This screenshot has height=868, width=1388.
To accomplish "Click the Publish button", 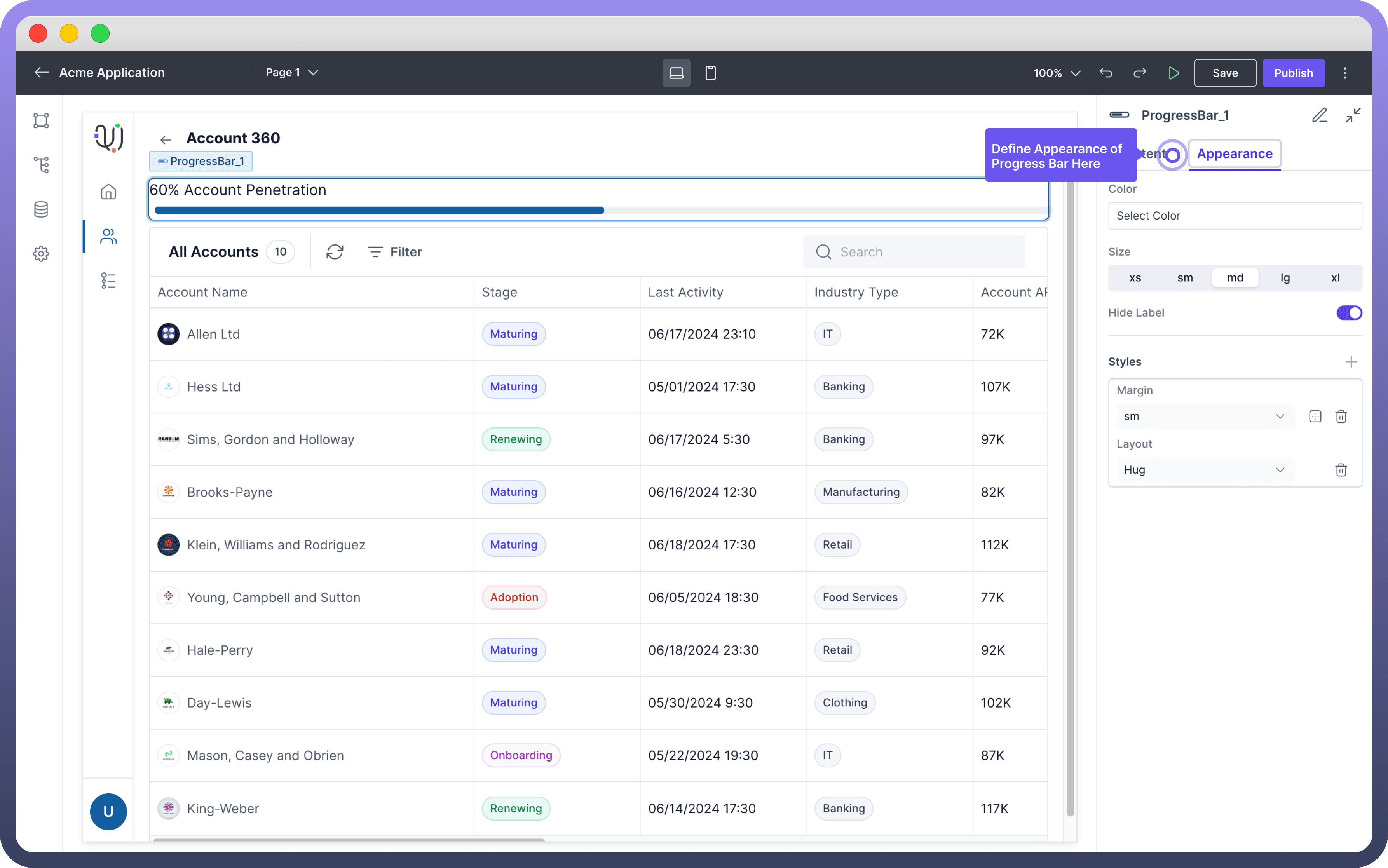I will [1293, 73].
